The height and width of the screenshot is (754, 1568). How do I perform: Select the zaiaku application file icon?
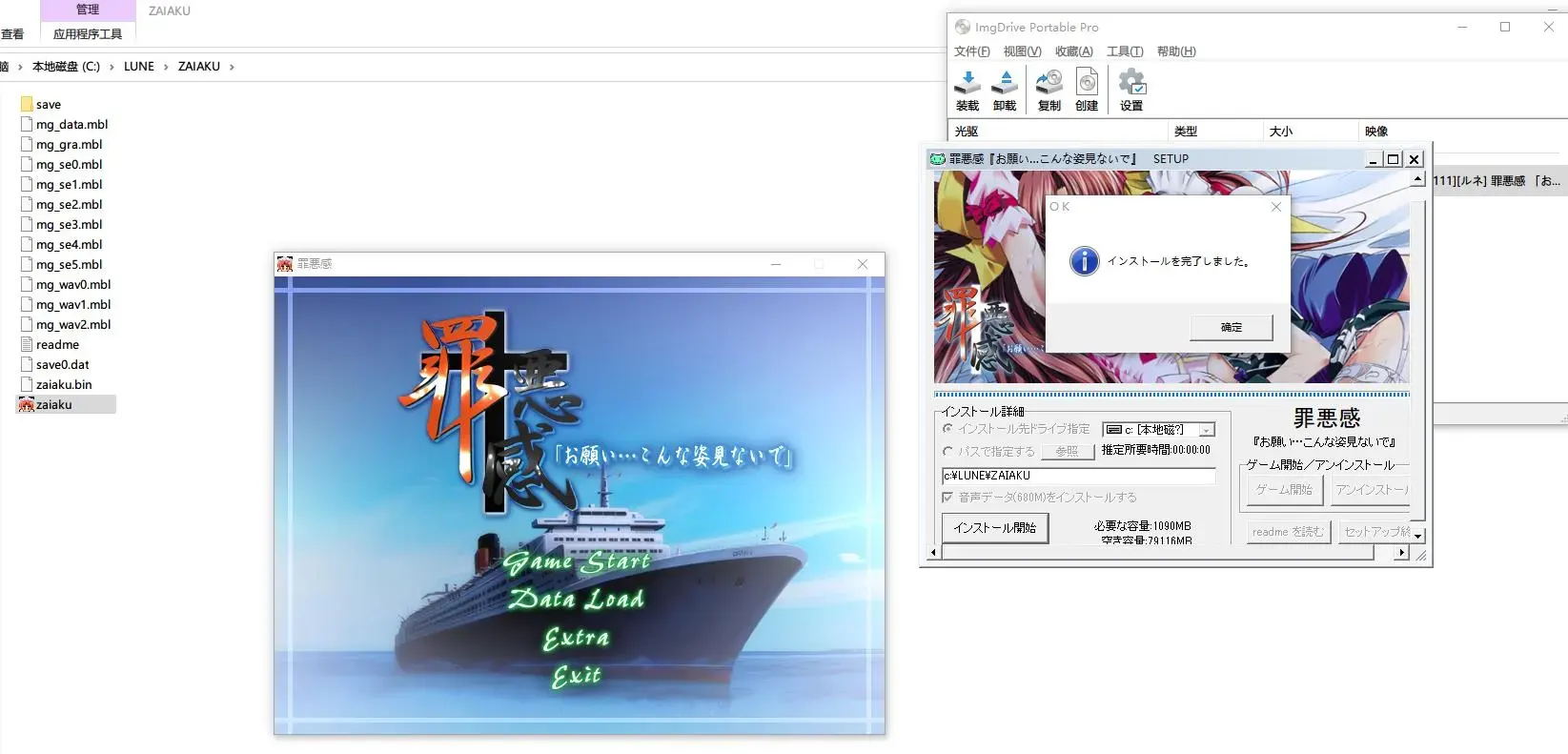coord(27,405)
